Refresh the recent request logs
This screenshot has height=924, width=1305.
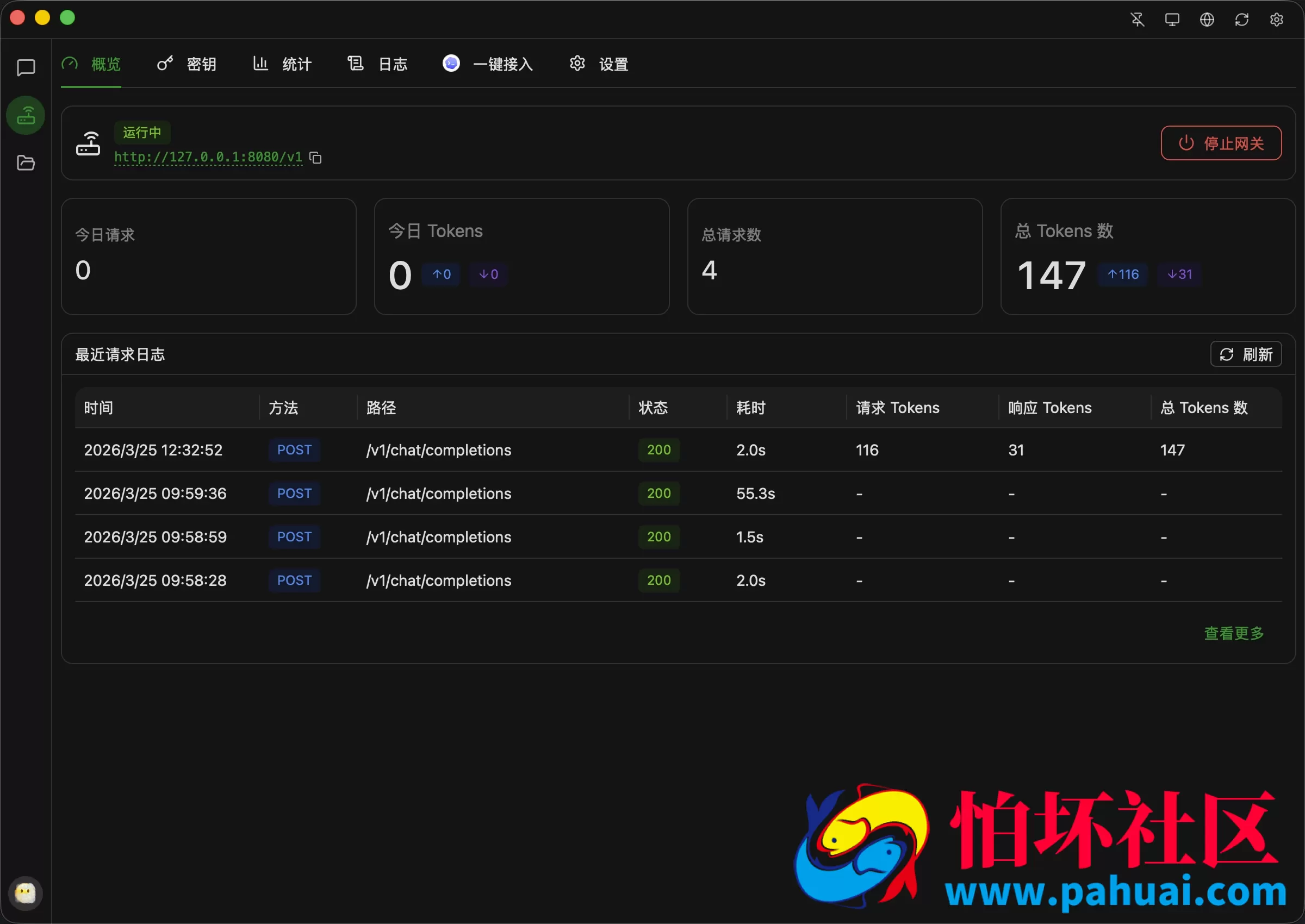point(1245,354)
